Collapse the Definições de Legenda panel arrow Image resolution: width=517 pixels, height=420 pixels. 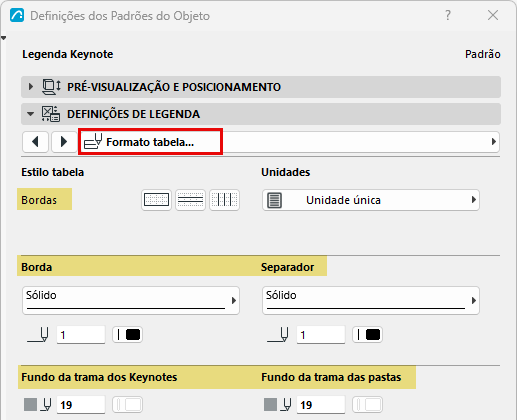pos(31,114)
